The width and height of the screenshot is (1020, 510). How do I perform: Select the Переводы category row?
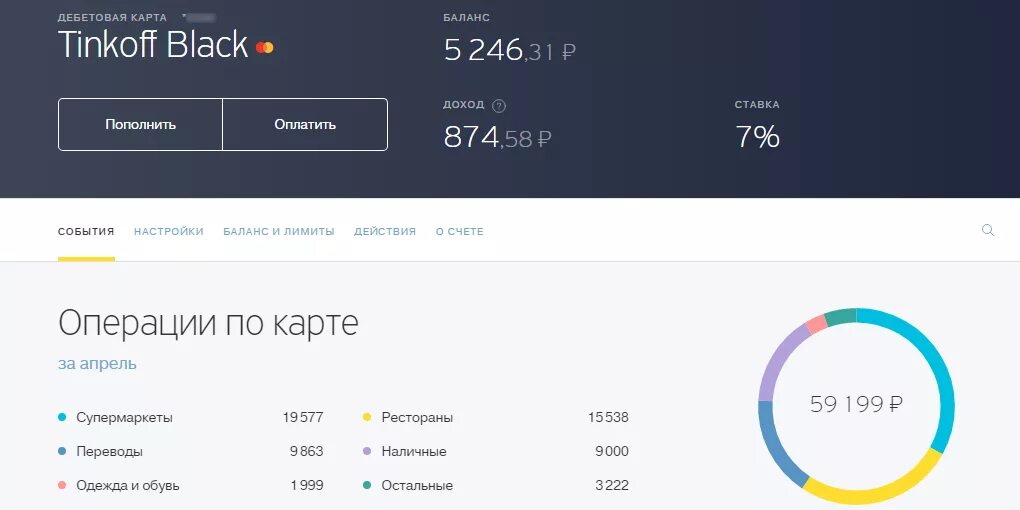pos(191,451)
